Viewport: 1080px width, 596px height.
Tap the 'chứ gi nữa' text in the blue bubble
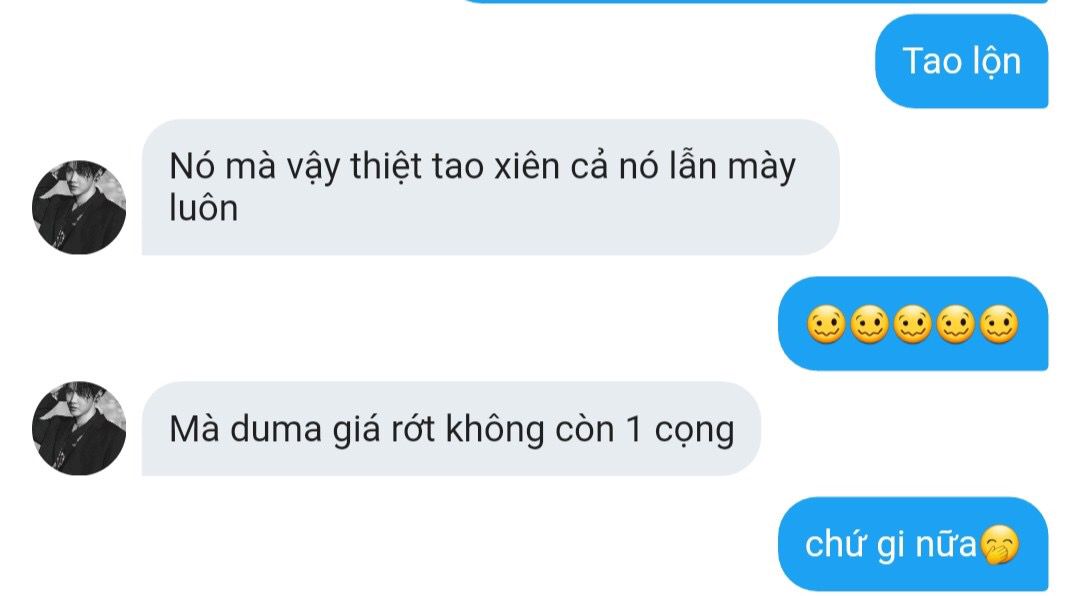click(x=891, y=544)
